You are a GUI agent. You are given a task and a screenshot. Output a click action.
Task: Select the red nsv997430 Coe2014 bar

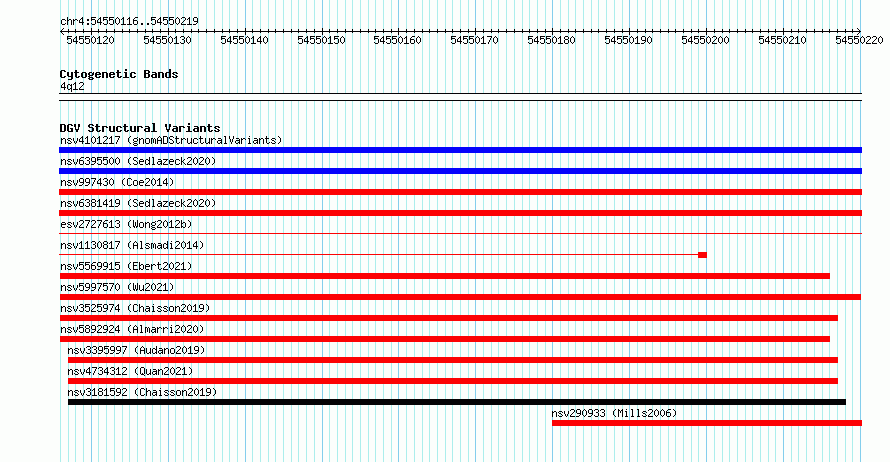coord(460,192)
